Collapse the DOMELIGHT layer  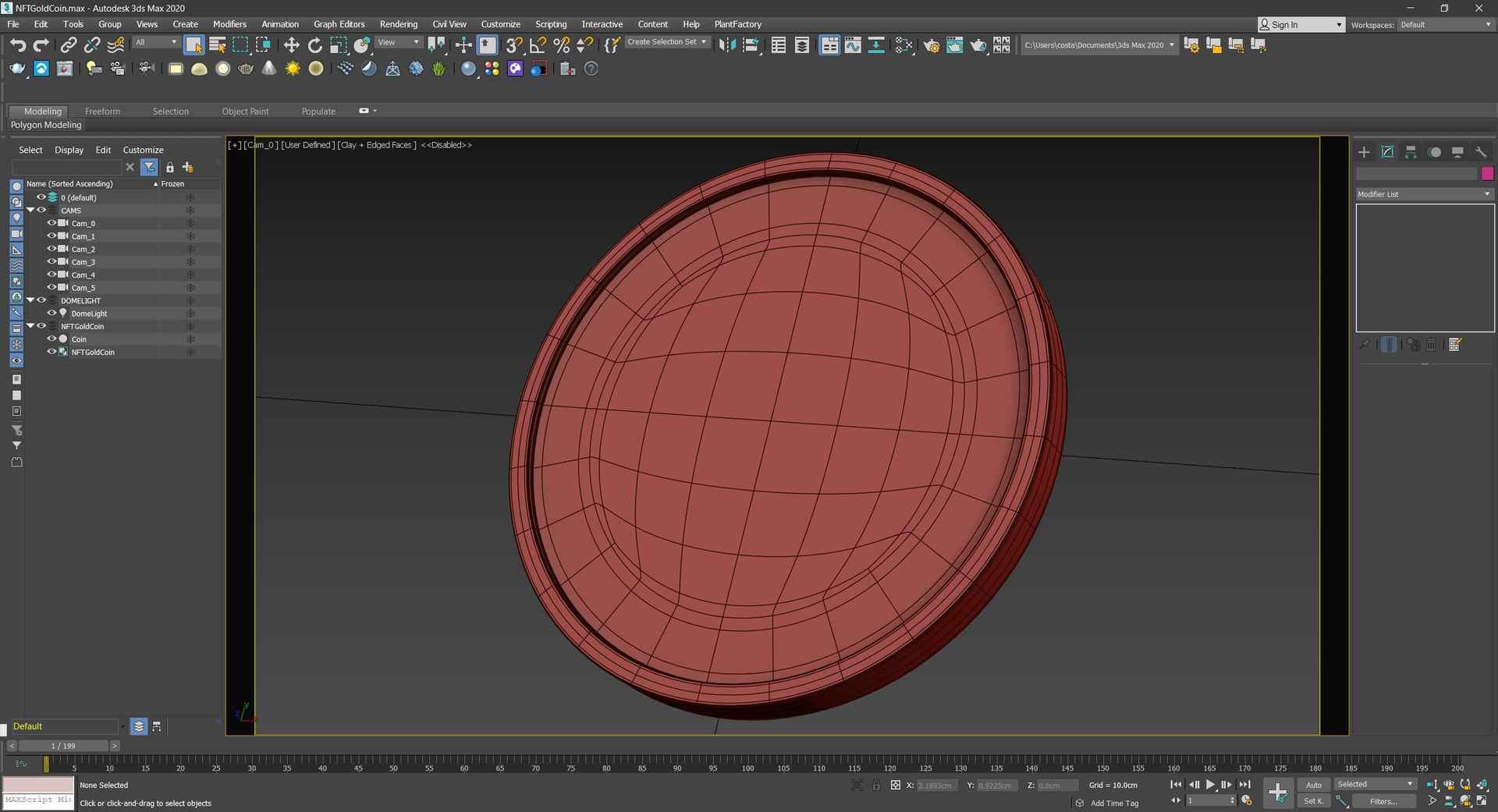coord(30,300)
